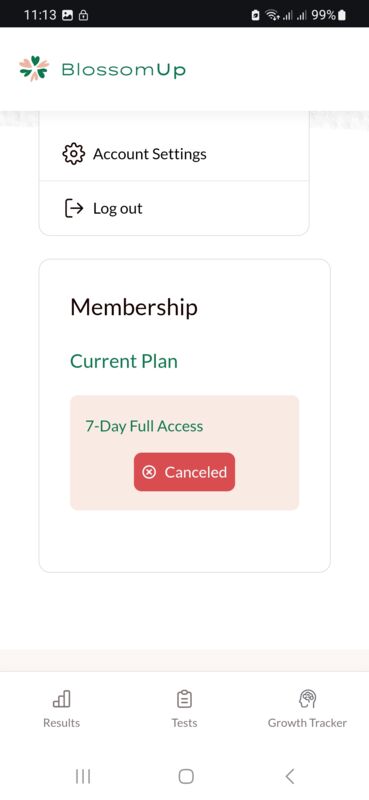Switch to the Results tab
The image size is (369, 800).
click(x=62, y=708)
